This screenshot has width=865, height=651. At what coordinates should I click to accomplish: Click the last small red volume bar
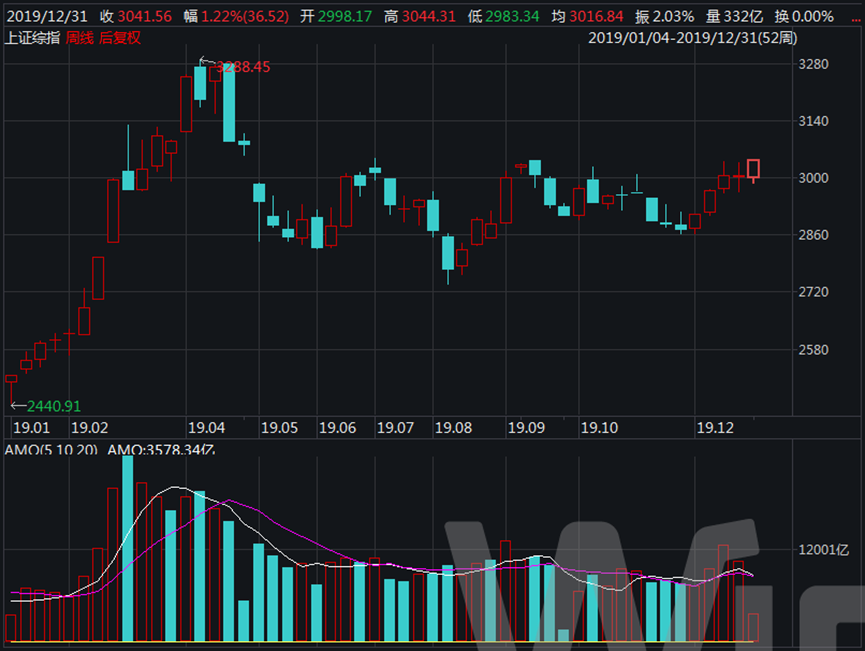pos(753,627)
